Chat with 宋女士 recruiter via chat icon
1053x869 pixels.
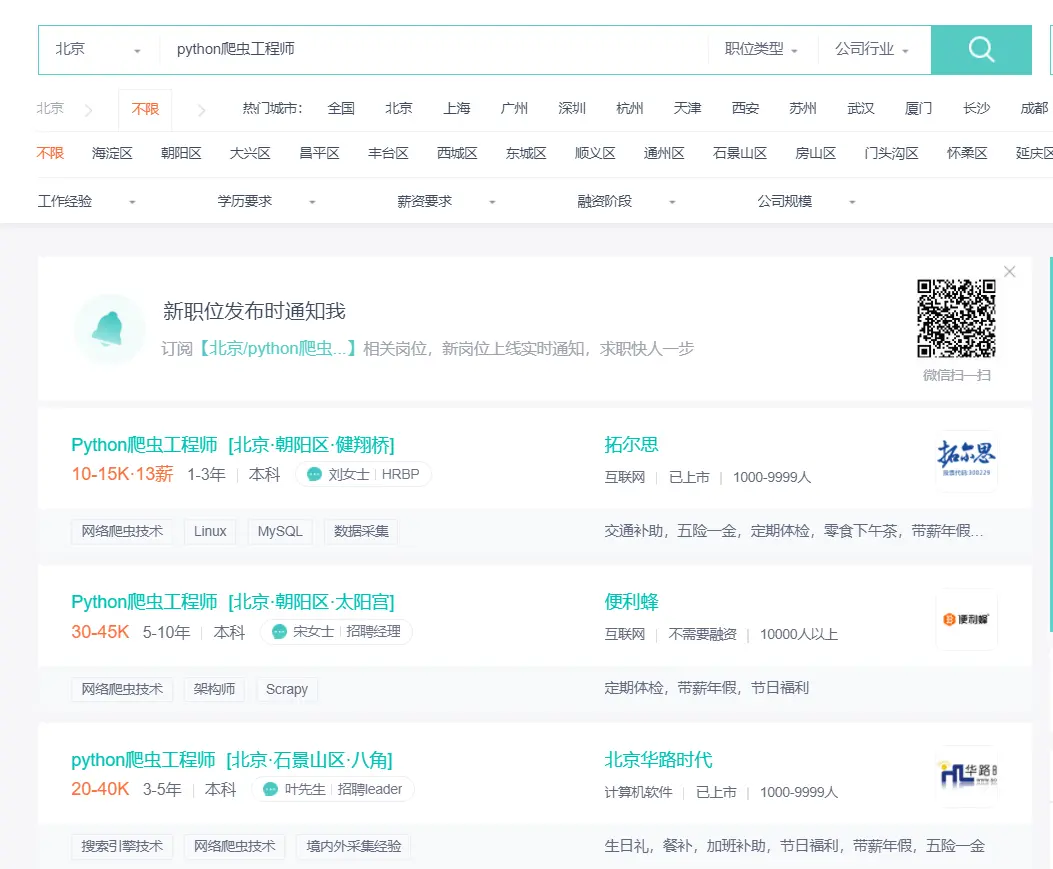(279, 631)
